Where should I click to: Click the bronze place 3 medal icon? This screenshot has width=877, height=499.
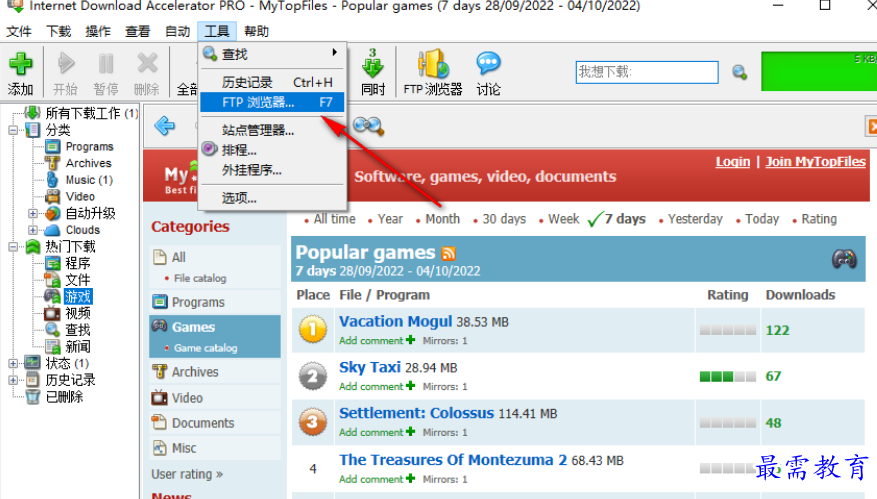[x=313, y=422]
